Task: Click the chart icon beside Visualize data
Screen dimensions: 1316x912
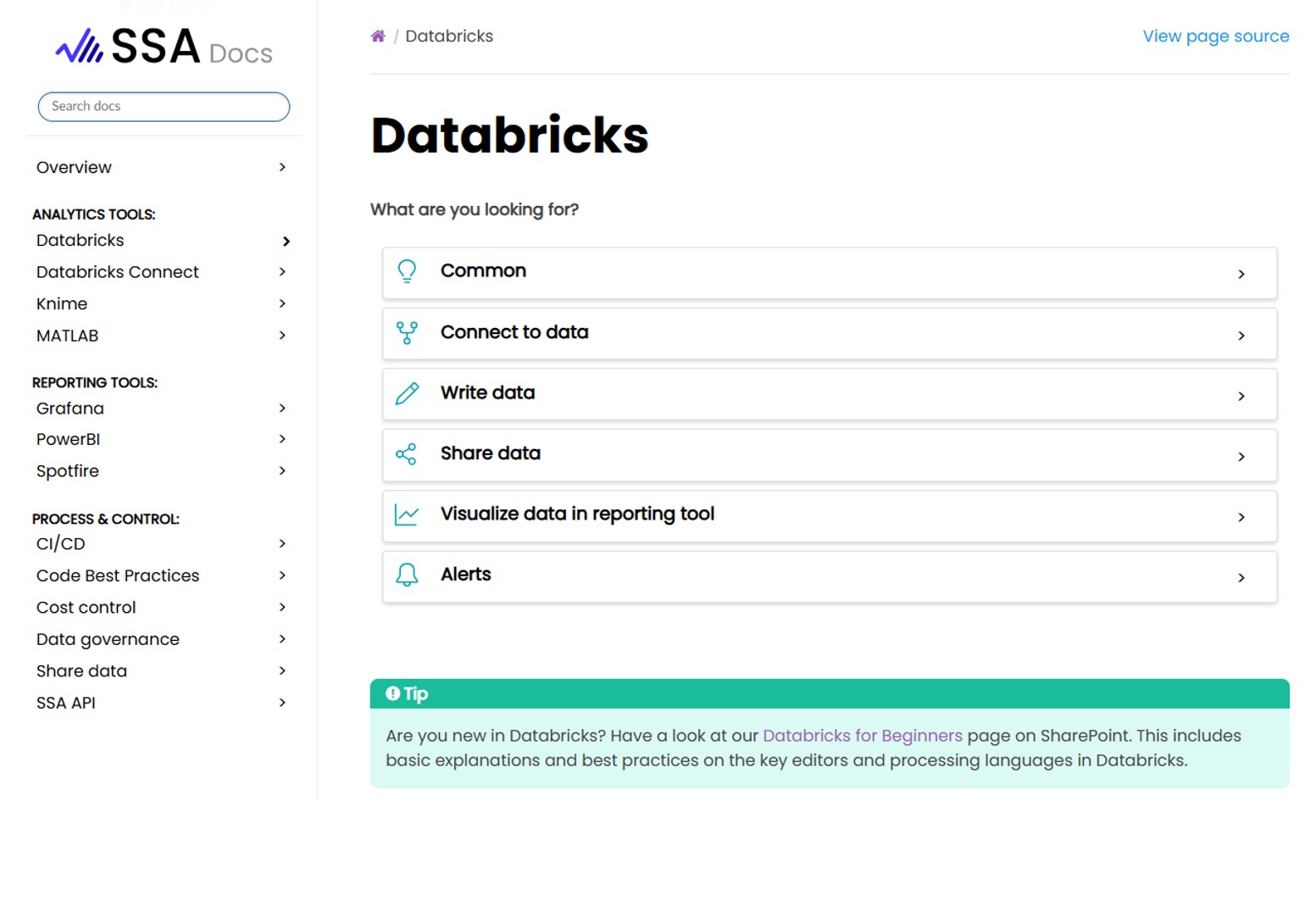Action: pyautogui.click(x=407, y=514)
